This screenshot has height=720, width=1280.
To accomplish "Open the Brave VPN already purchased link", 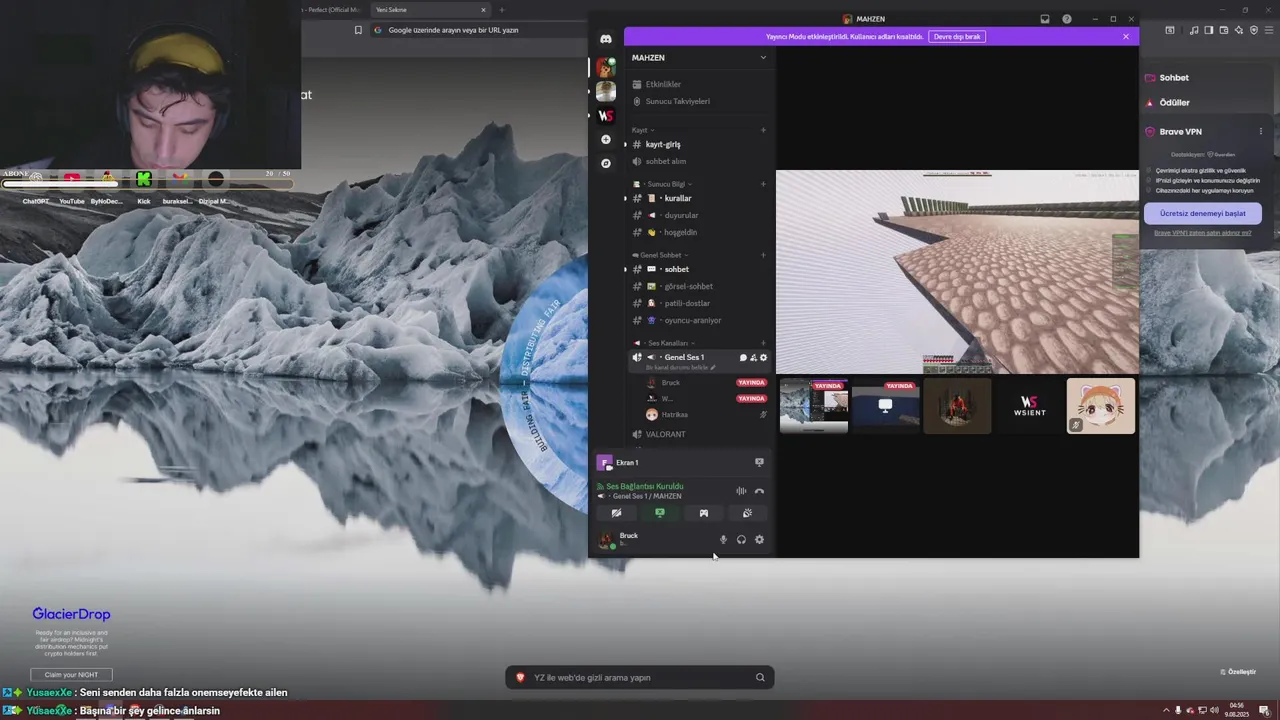I will pyautogui.click(x=1202, y=233).
